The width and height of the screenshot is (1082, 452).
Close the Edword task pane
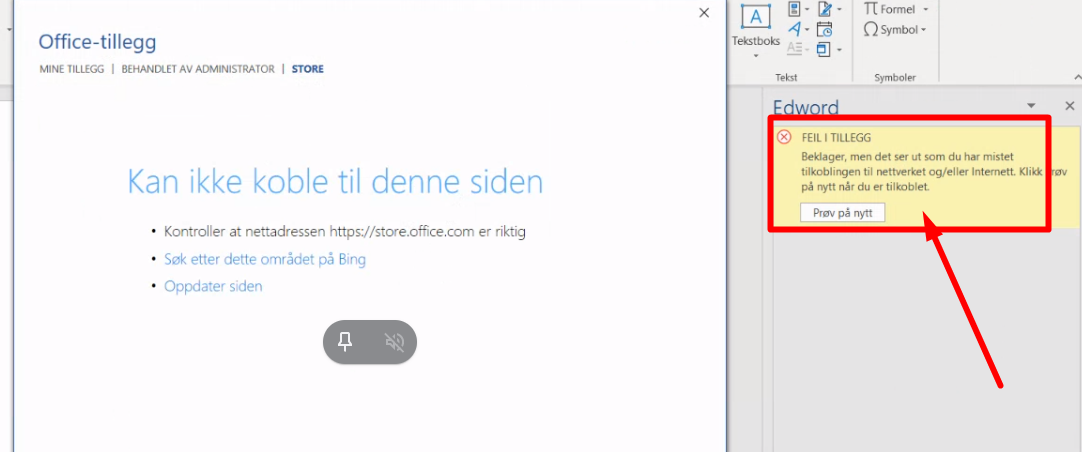[x=1069, y=106]
